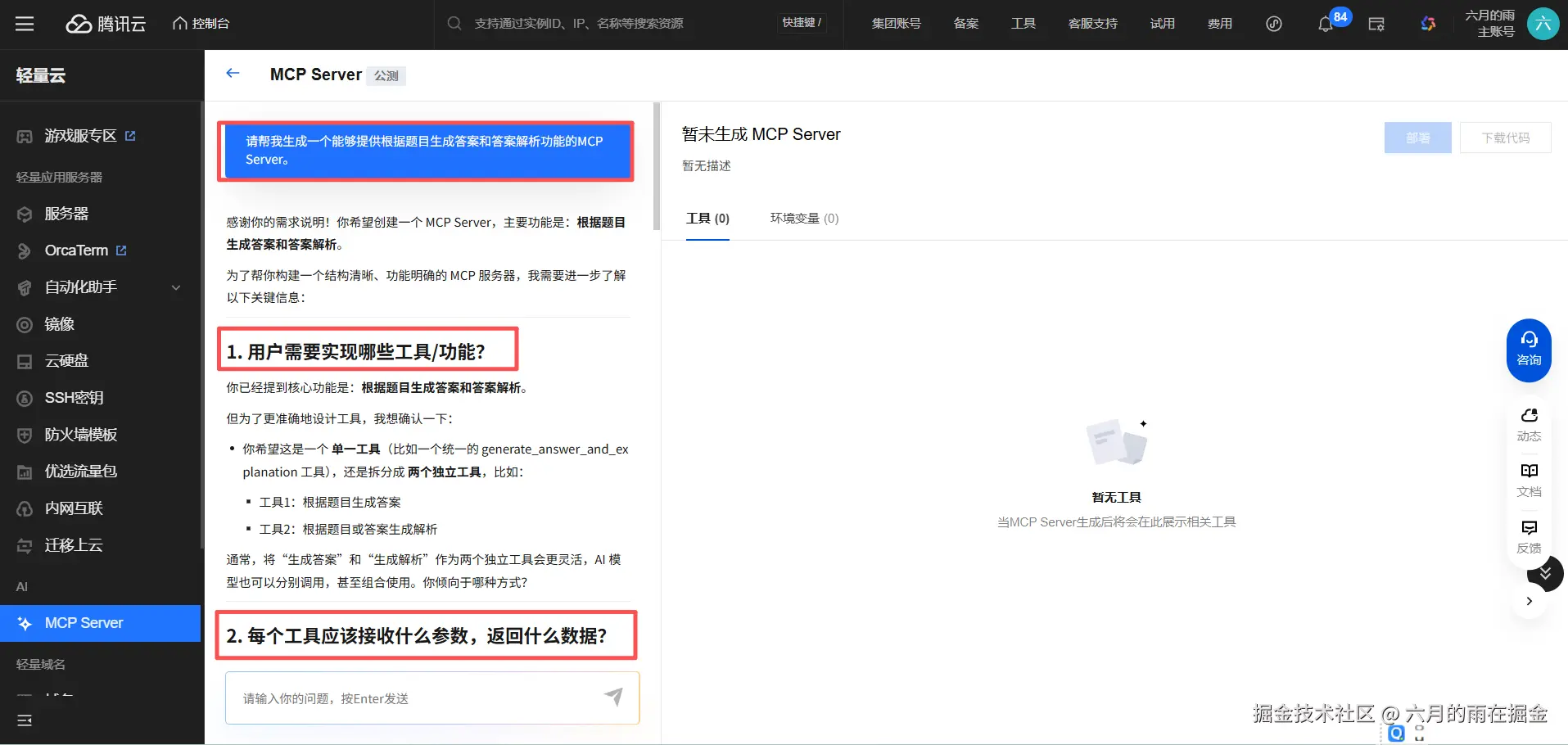
Task: Open 迁移上云 in the sidebar
Action: [73, 545]
